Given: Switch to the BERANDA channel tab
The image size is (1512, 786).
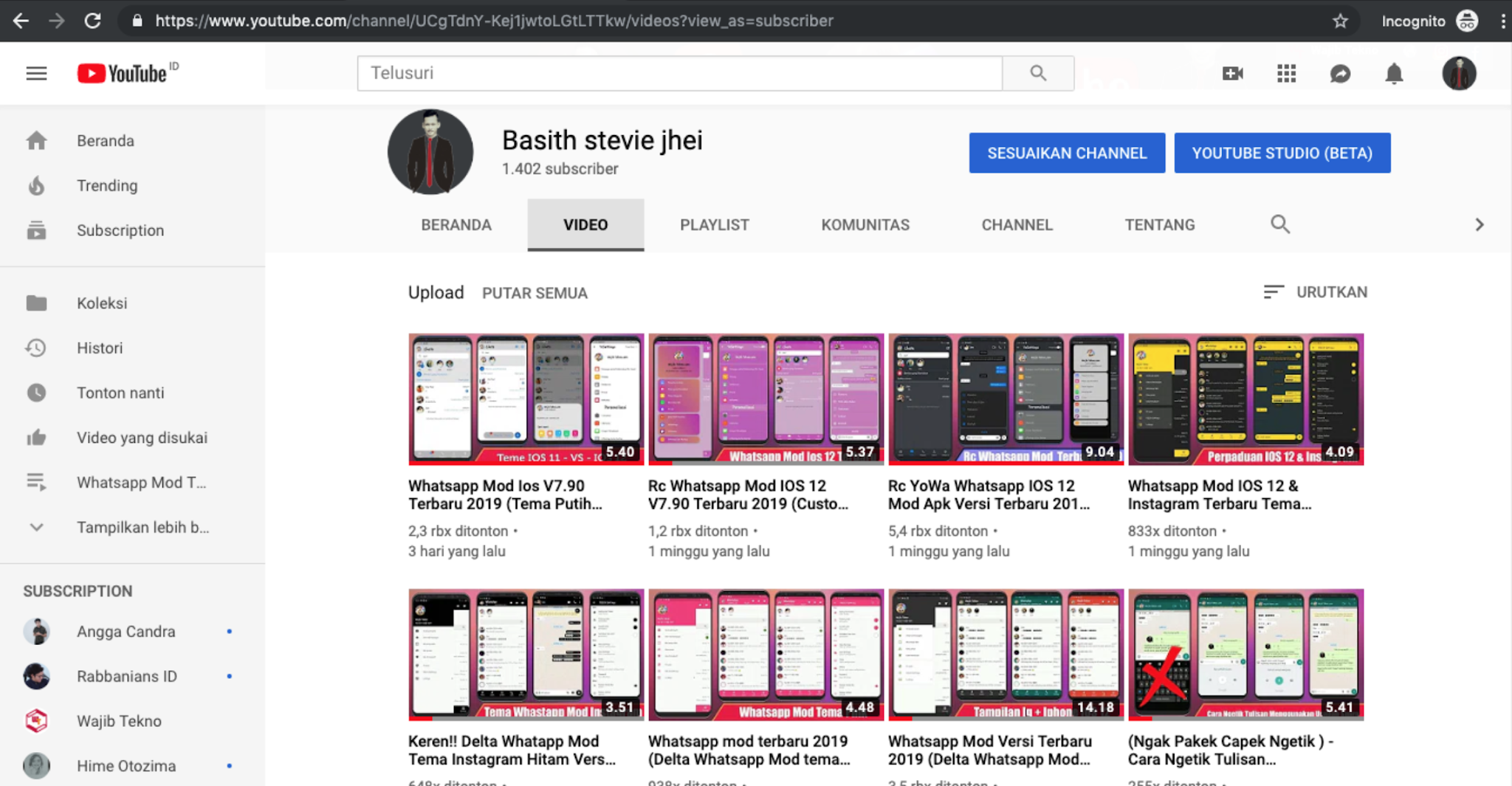Looking at the screenshot, I should 456,224.
